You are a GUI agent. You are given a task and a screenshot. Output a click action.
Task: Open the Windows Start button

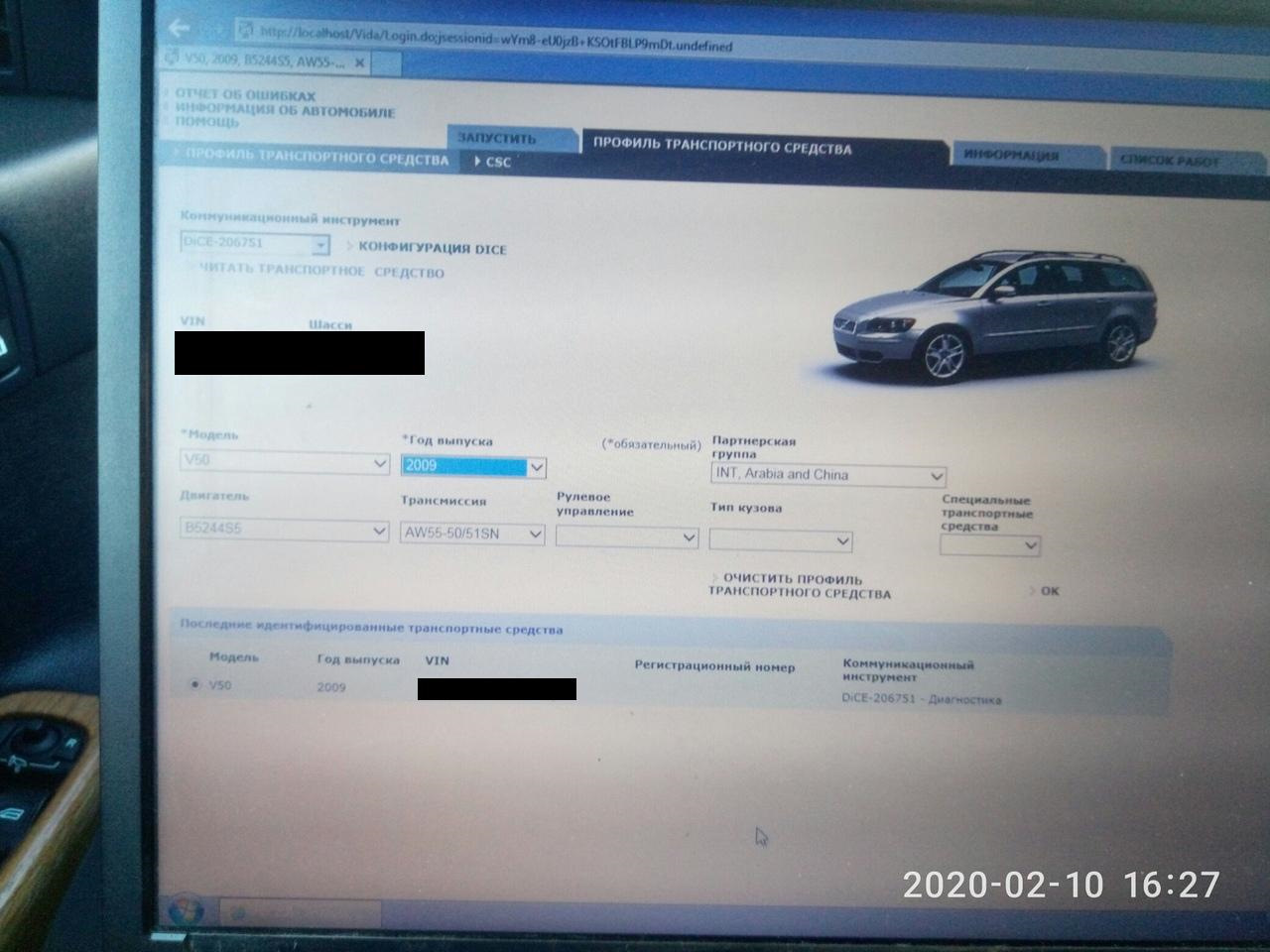point(187,908)
